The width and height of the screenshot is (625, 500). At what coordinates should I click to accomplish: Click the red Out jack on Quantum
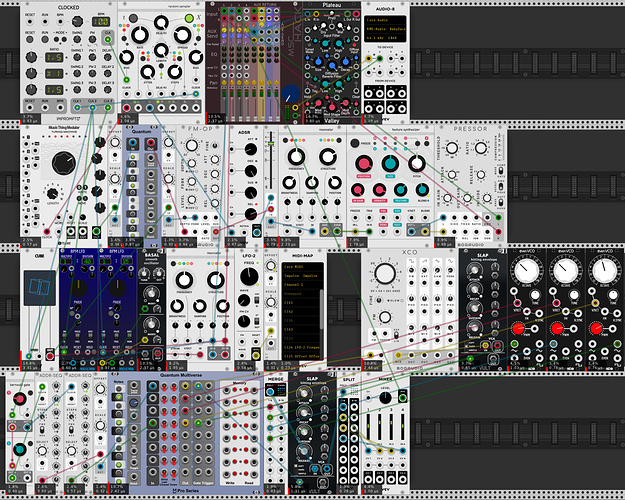point(151,143)
